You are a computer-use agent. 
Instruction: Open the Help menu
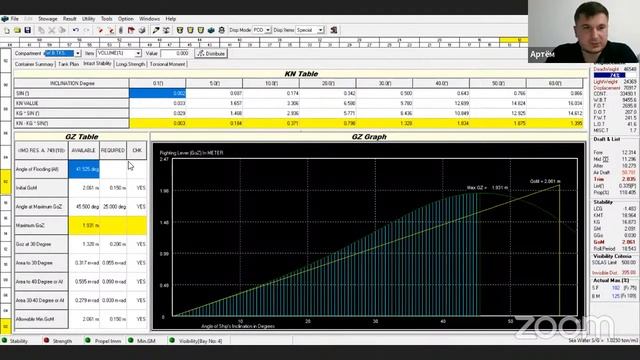pyautogui.click(x=171, y=19)
